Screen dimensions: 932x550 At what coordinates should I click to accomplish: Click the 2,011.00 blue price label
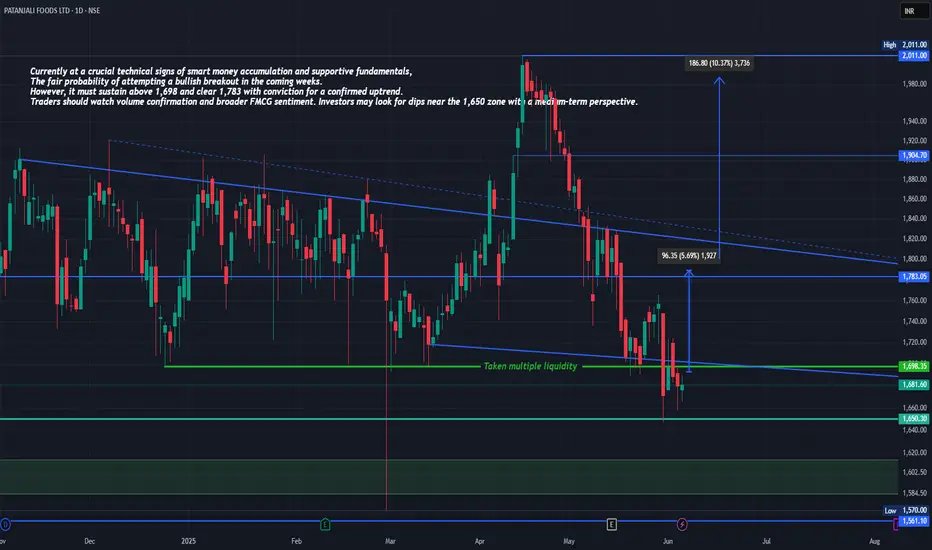(x=914, y=55)
